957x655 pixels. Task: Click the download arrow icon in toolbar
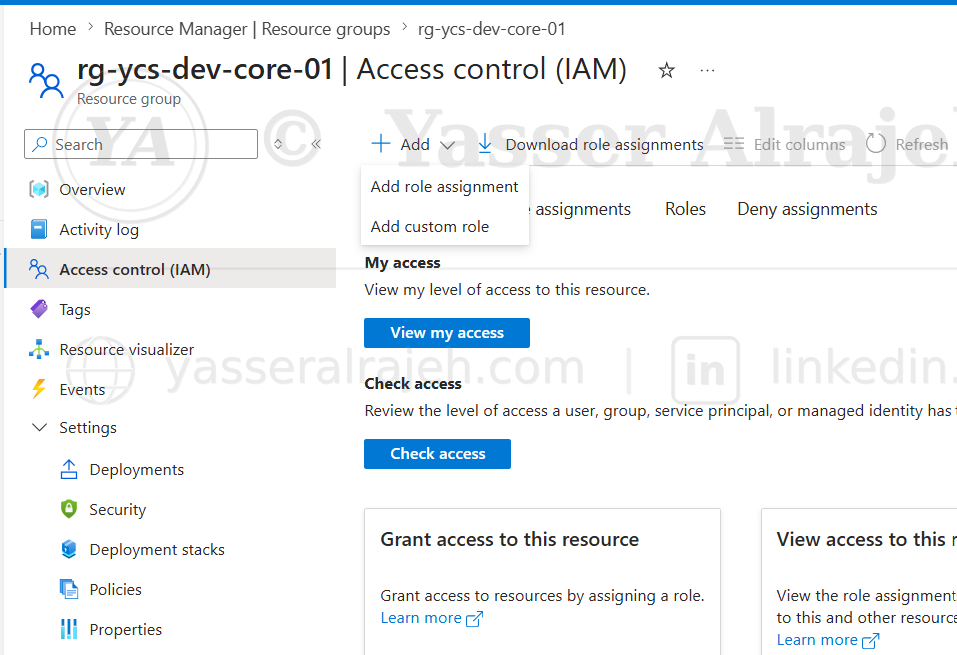pos(485,144)
